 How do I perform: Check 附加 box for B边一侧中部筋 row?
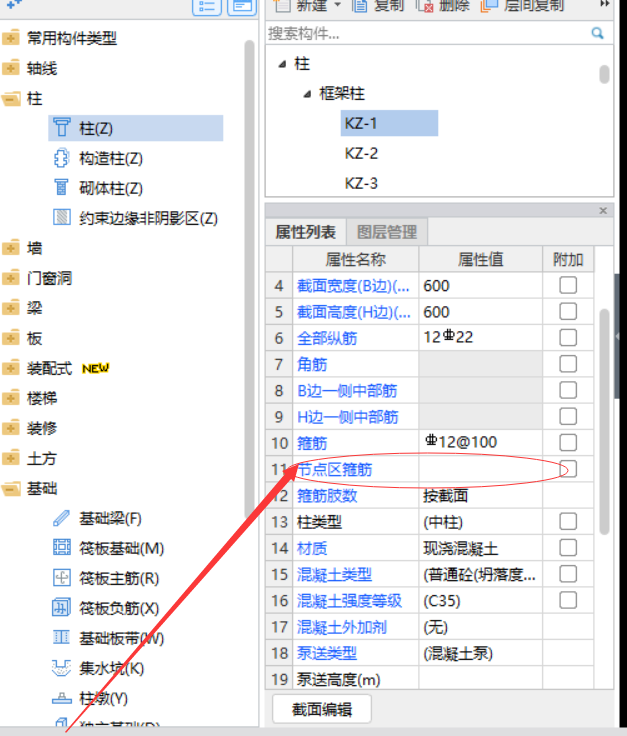pyautogui.click(x=568, y=391)
